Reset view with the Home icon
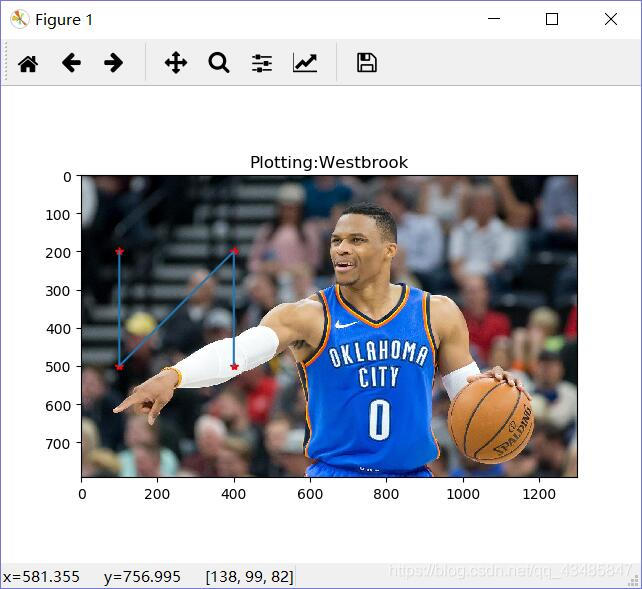This screenshot has width=642, height=589. click(x=28, y=63)
